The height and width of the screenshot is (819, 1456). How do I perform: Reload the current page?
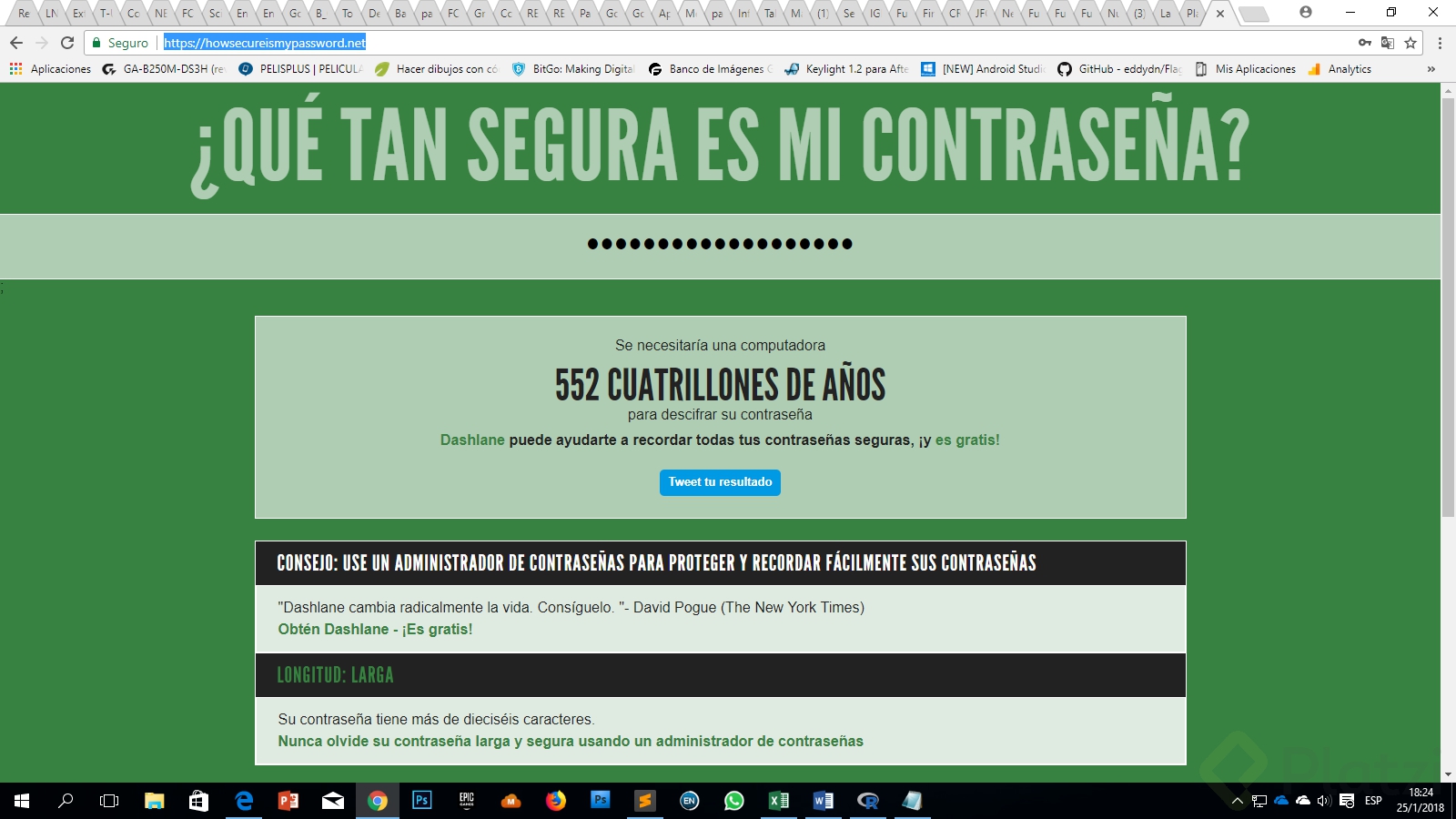67,43
